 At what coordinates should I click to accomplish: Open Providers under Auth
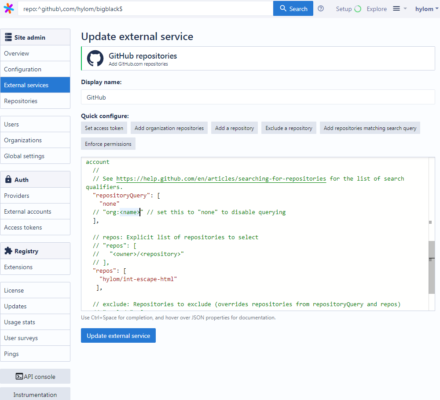(x=35, y=196)
